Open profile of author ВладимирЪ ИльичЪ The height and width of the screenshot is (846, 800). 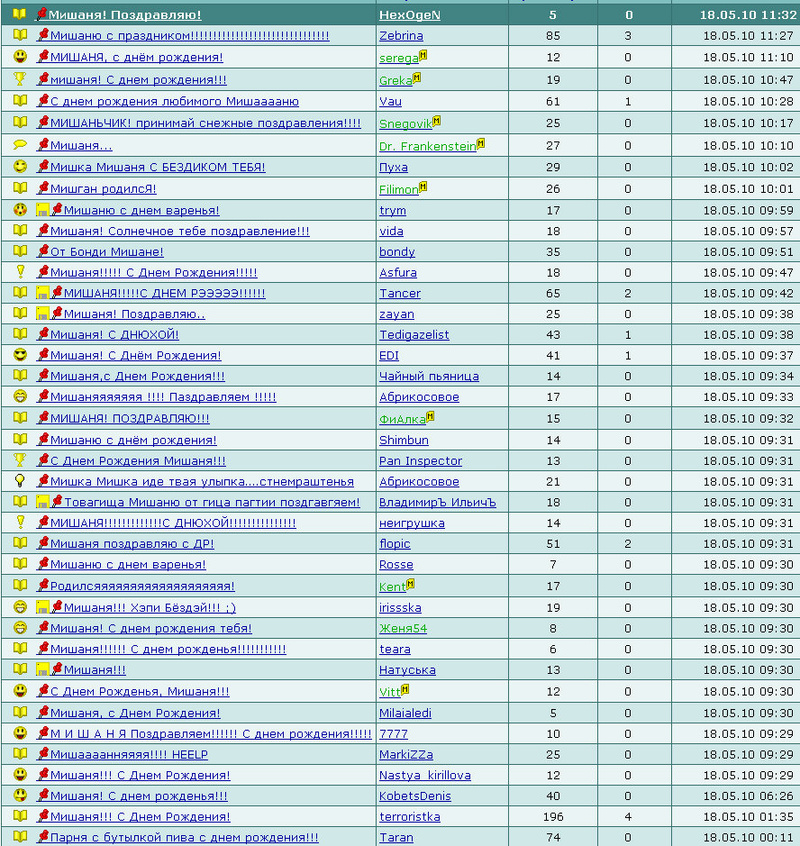point(437,502)
